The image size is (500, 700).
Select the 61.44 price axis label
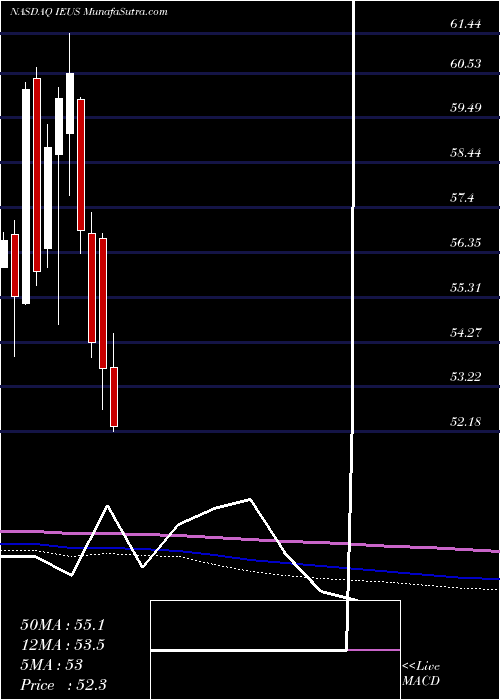click(466, 24)
